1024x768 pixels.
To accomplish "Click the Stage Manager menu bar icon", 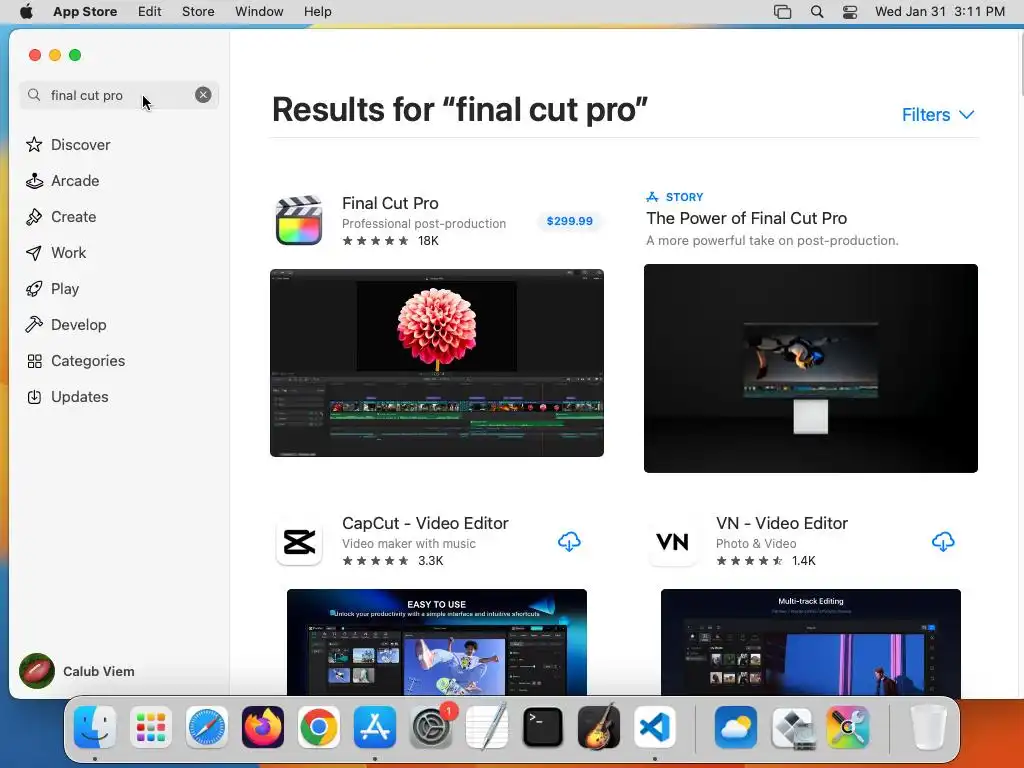I will [x=782, y=12].
